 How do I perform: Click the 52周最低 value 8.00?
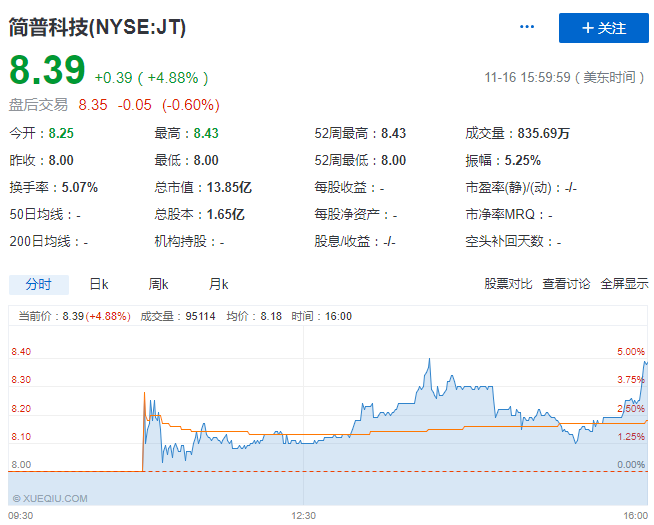click(393, 161)
